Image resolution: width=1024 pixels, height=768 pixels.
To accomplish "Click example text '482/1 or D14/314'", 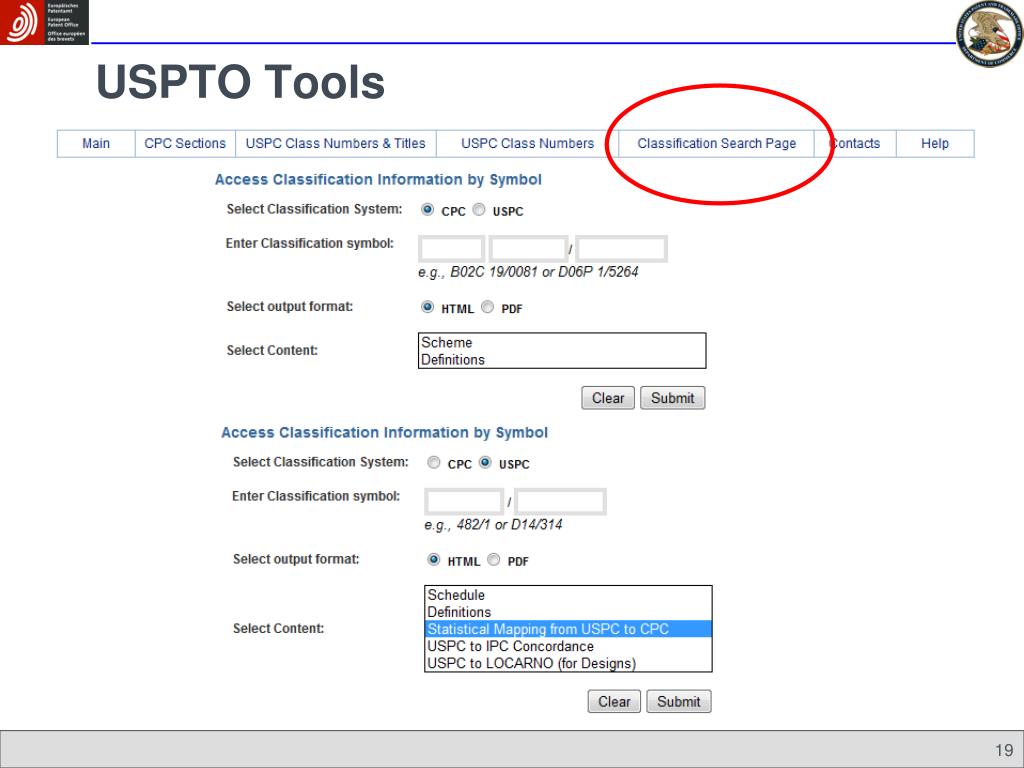I will coord(509,524).
